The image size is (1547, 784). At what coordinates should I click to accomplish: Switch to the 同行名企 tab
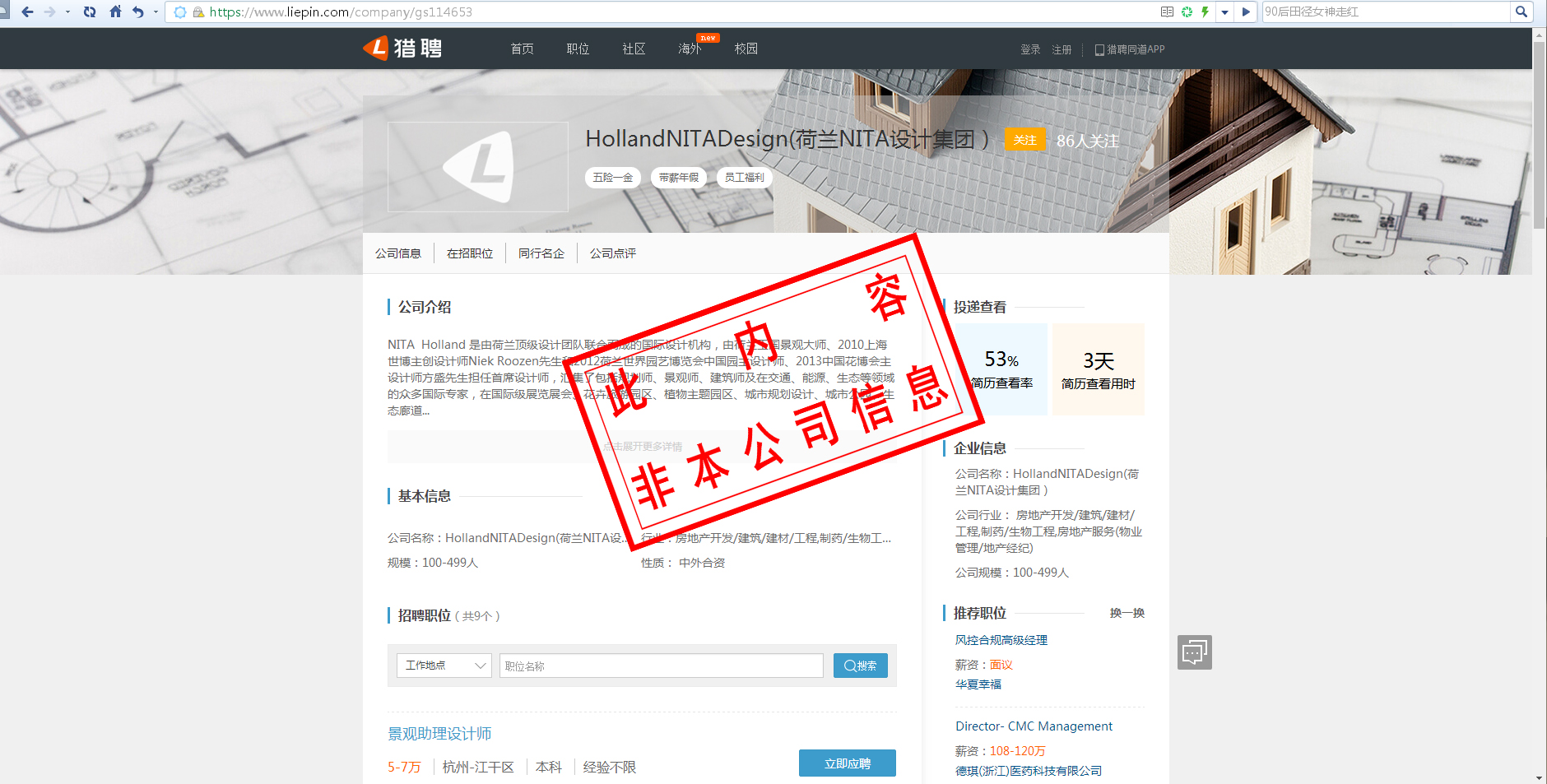point(541,253)
